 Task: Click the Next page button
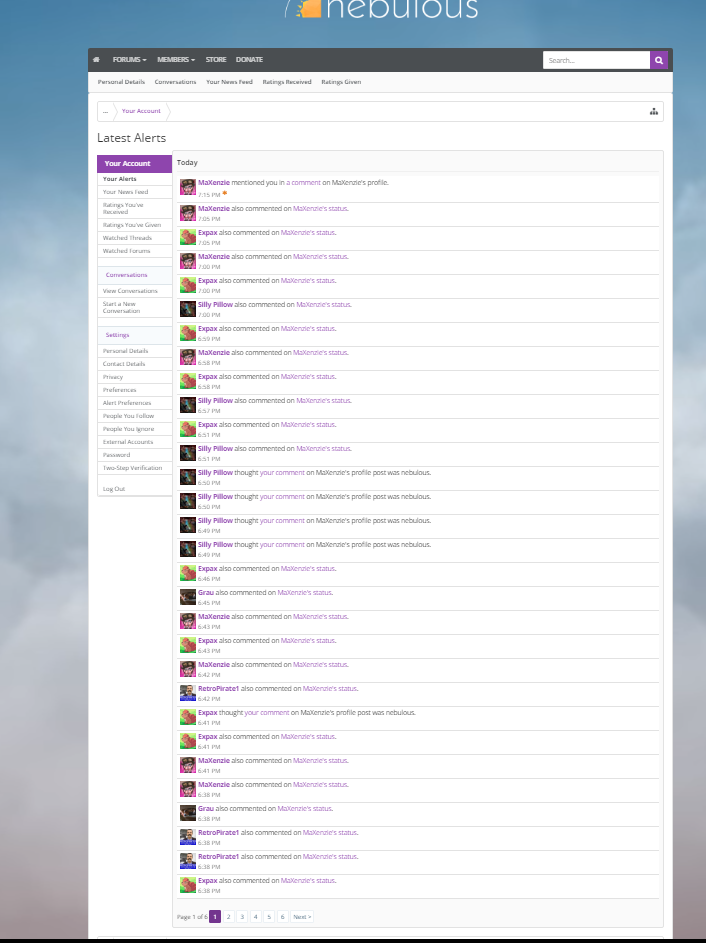click(x=302, y=917)
